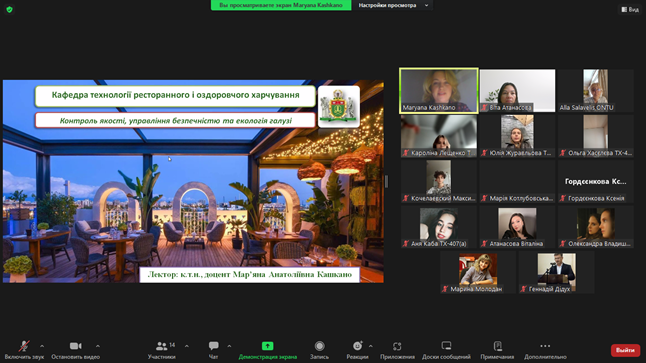This screenshot has width=646, height=363.
Task: Expand video options arrow next to camera
Action: (x=98, y=346)
